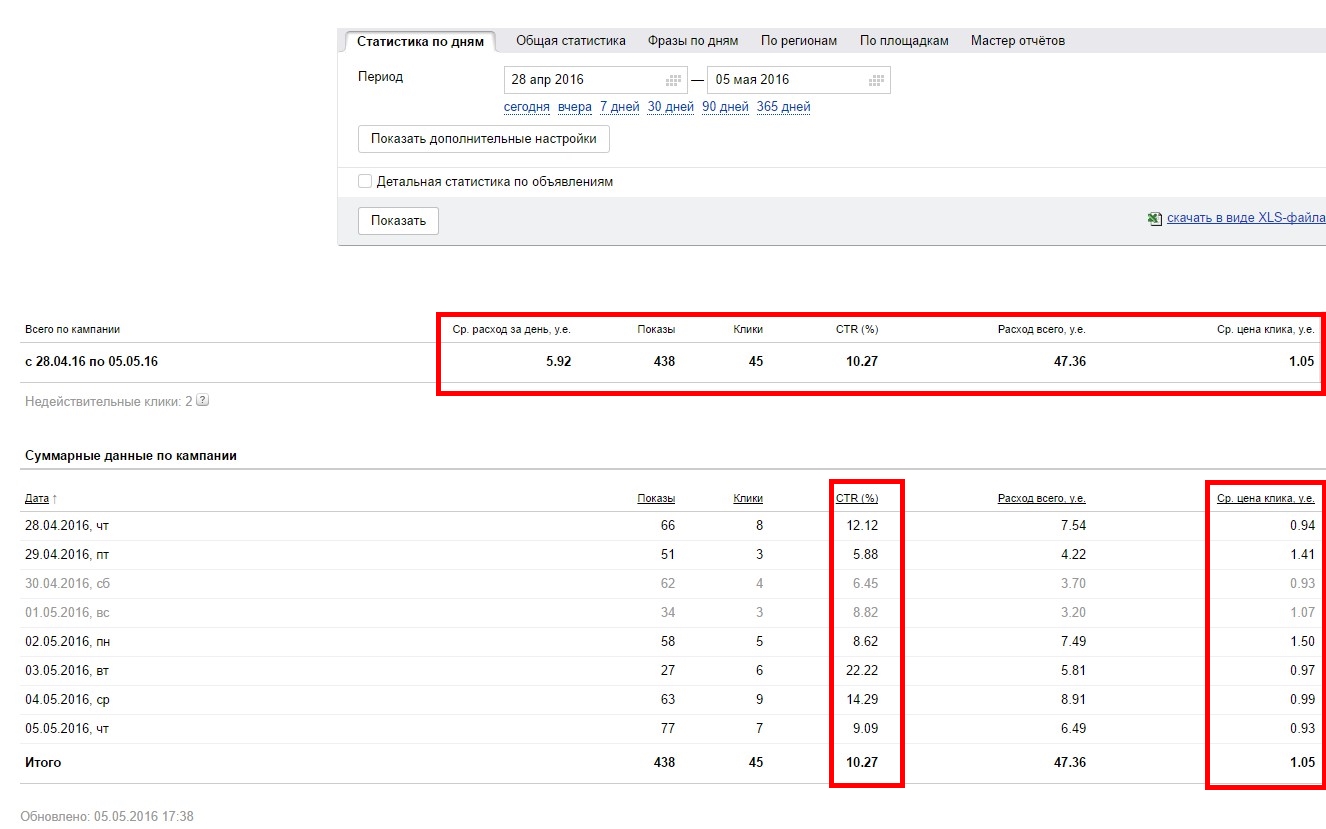This screenshot has height=829, width=1326.
Task: Set the period to вчера
Action: (575, 107)
